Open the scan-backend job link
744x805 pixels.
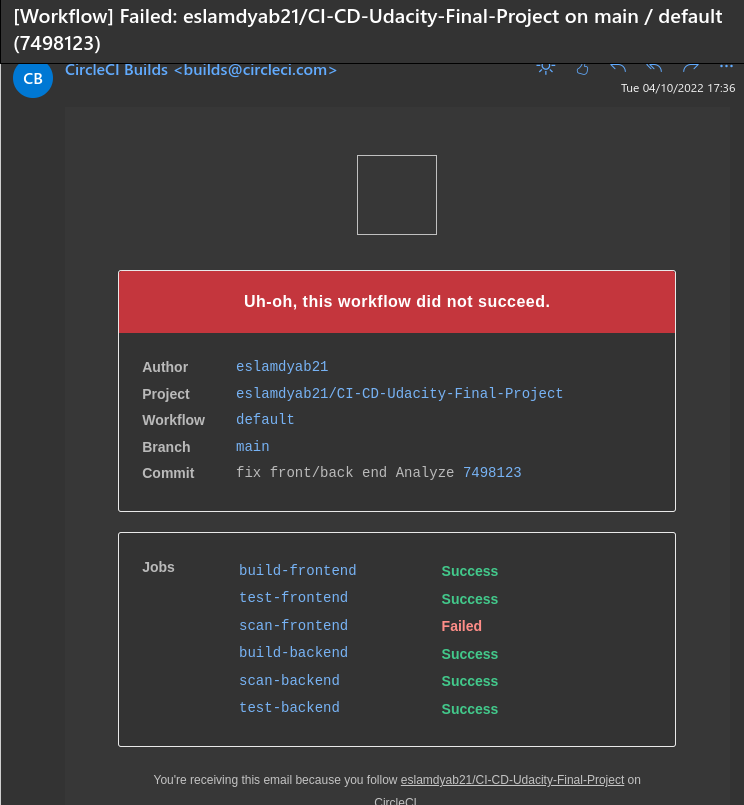(x=290, y=680)
